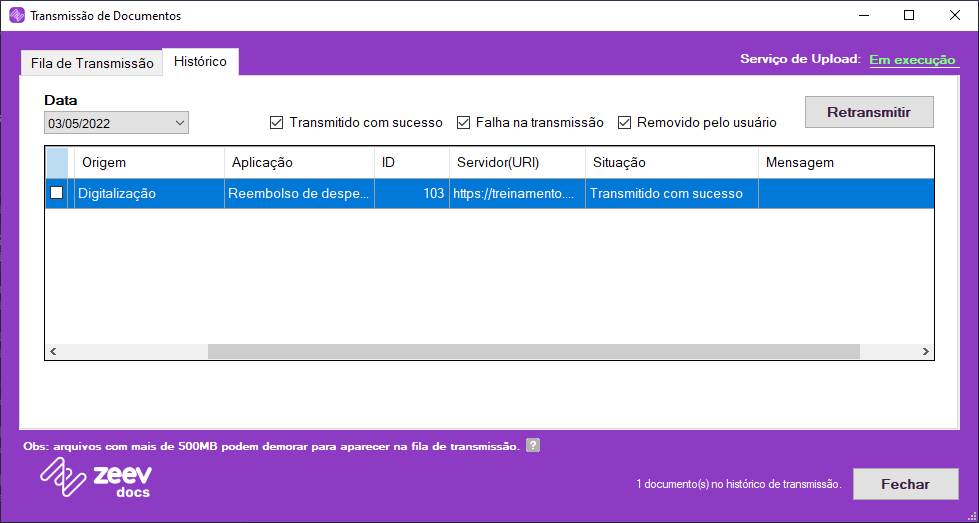Click the Situação column header
This screenshot has height=523, width=979.
tap(670, 162)
